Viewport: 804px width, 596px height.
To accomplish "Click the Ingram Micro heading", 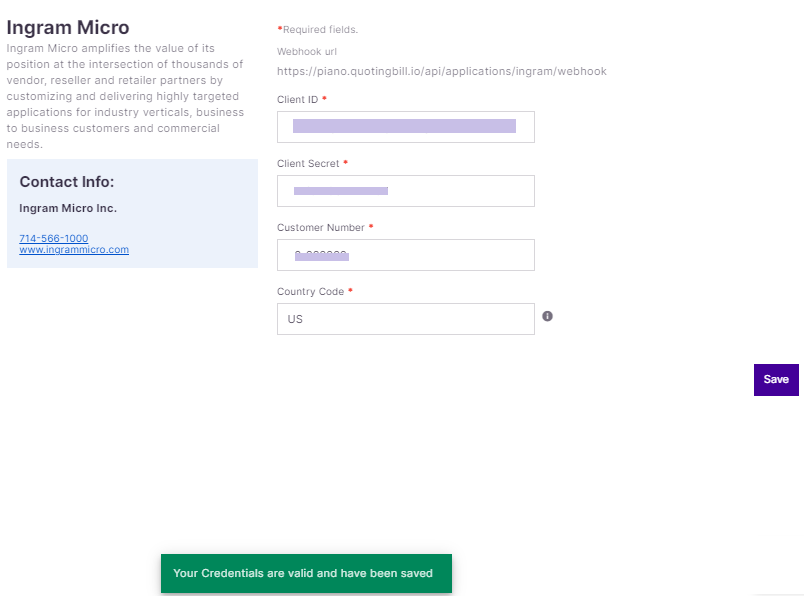I will click(68, 28).
